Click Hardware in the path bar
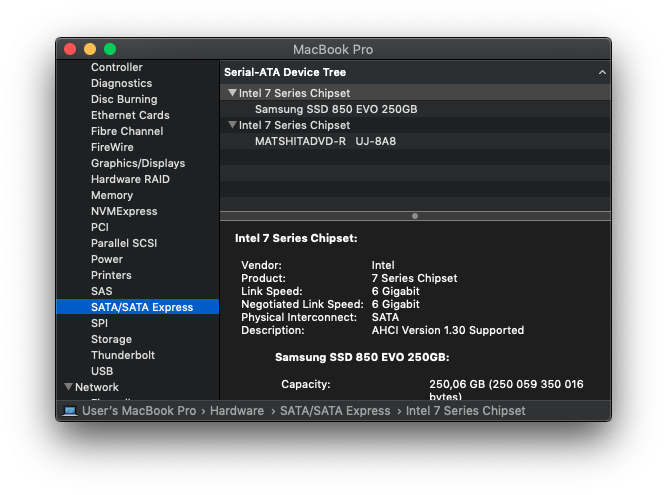Viewport: 667px width, 495px height. click(x=237, y=411)
